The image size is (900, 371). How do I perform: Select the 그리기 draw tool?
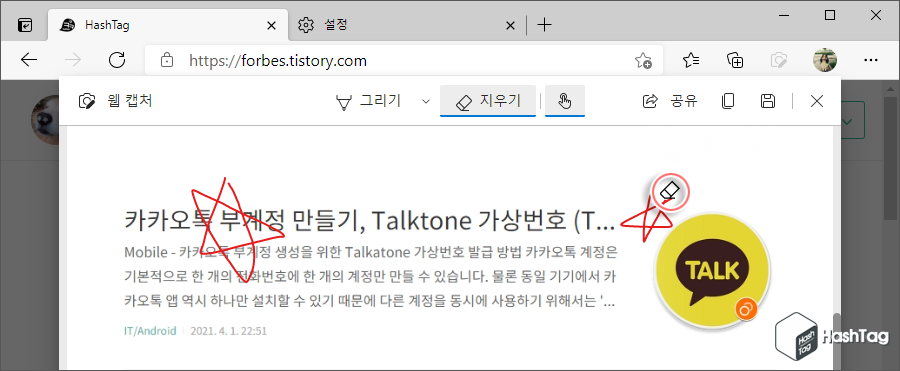click(x=368, y=102)
